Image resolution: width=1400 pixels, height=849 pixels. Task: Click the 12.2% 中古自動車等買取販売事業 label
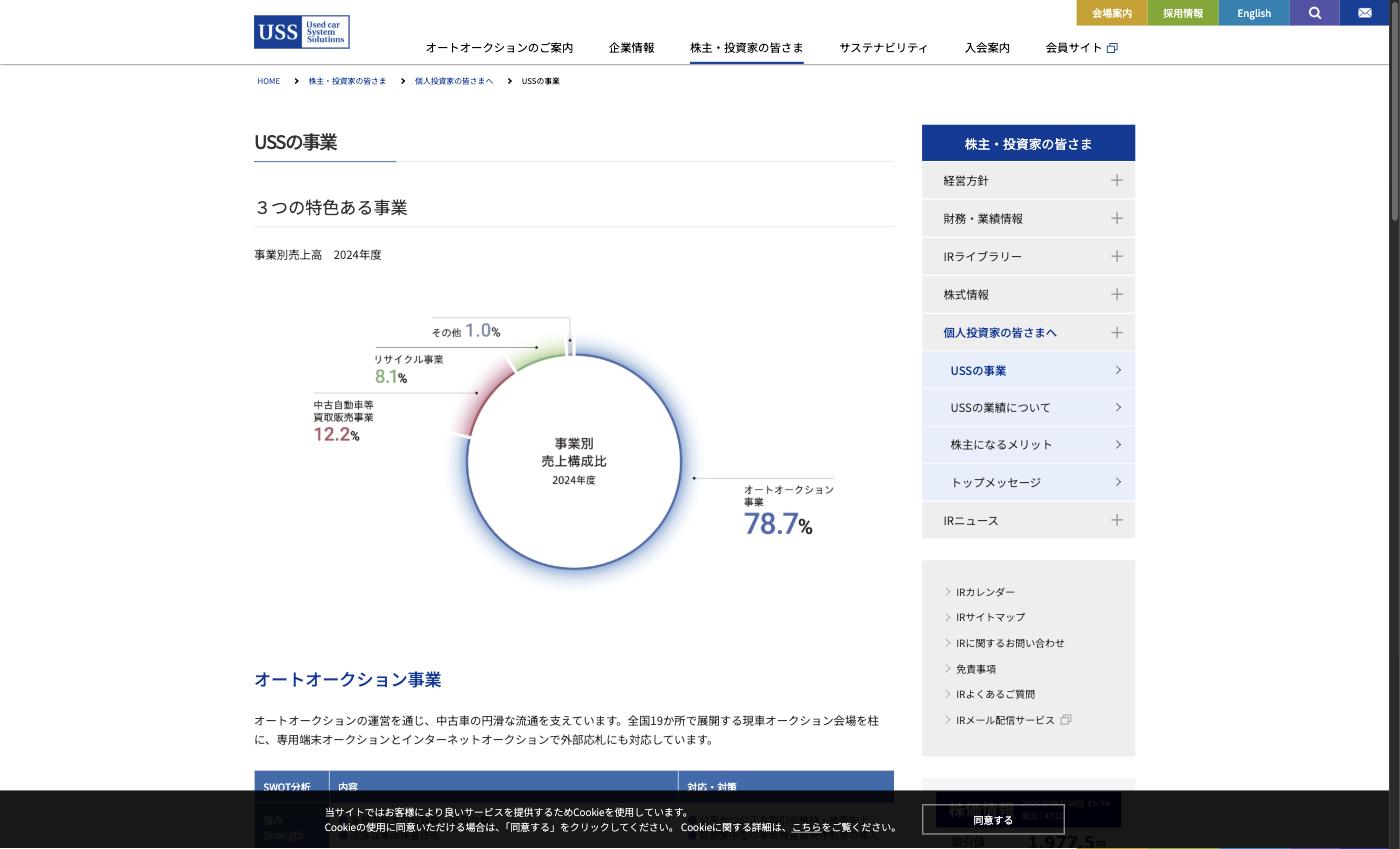[343, 421]
